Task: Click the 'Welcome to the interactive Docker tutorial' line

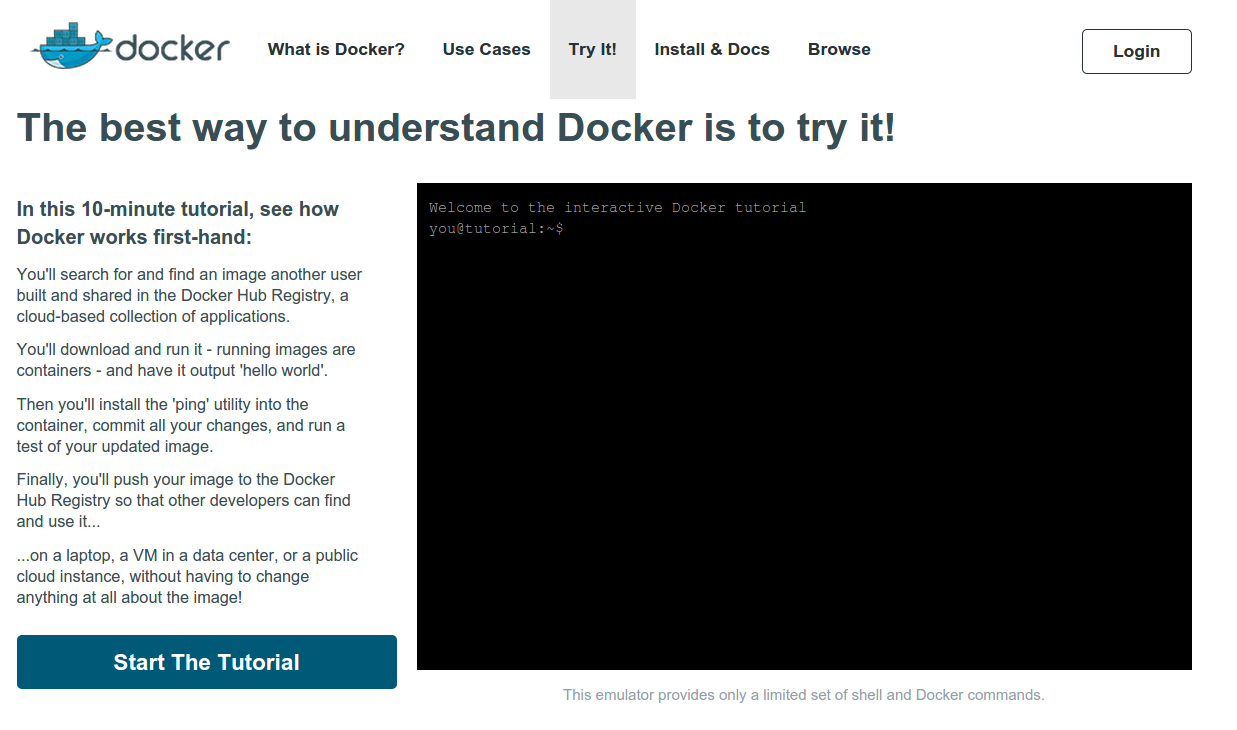Action: (x=617, y=208)
